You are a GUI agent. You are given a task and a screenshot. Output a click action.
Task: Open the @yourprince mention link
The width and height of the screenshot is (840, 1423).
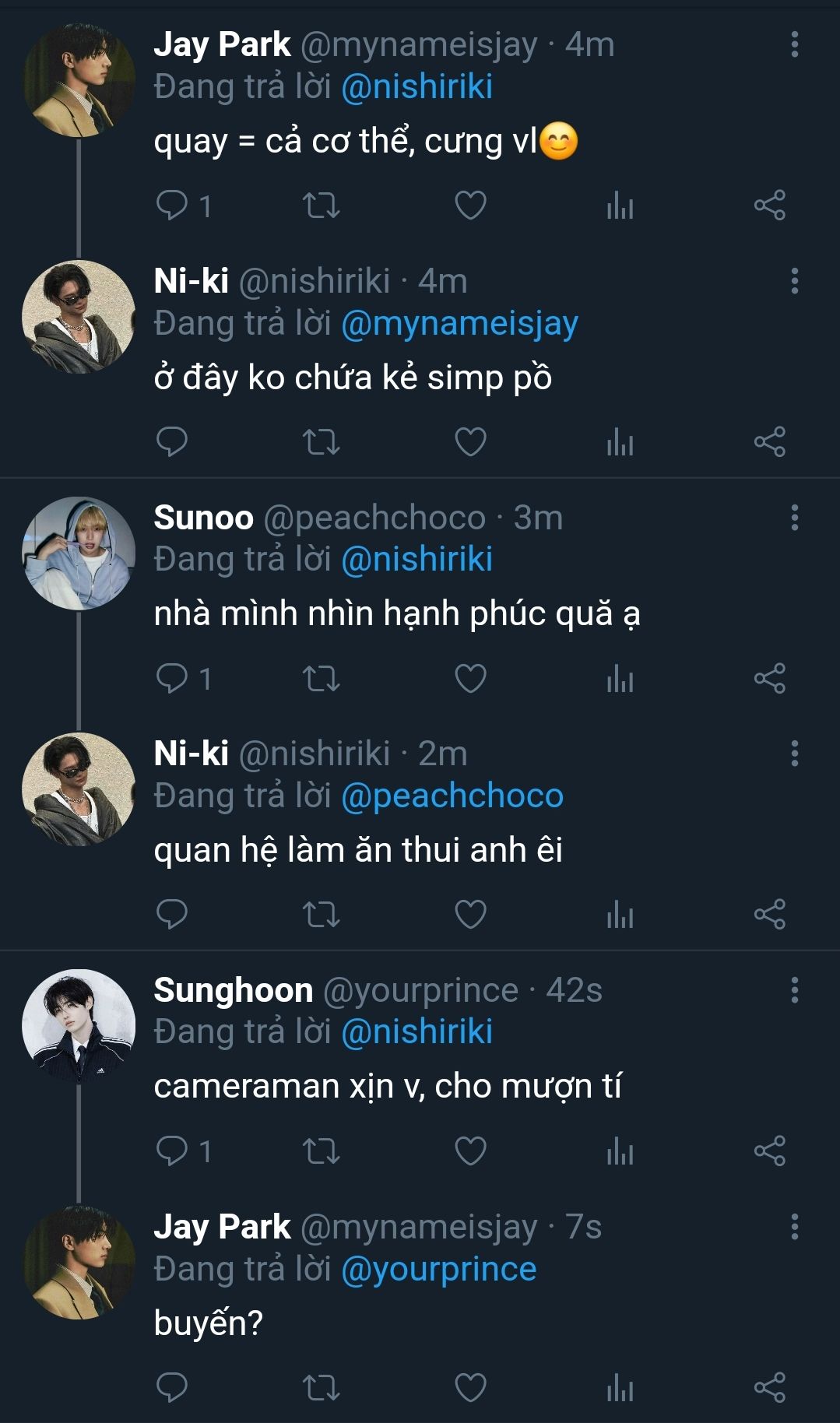tap(439, 1269)
